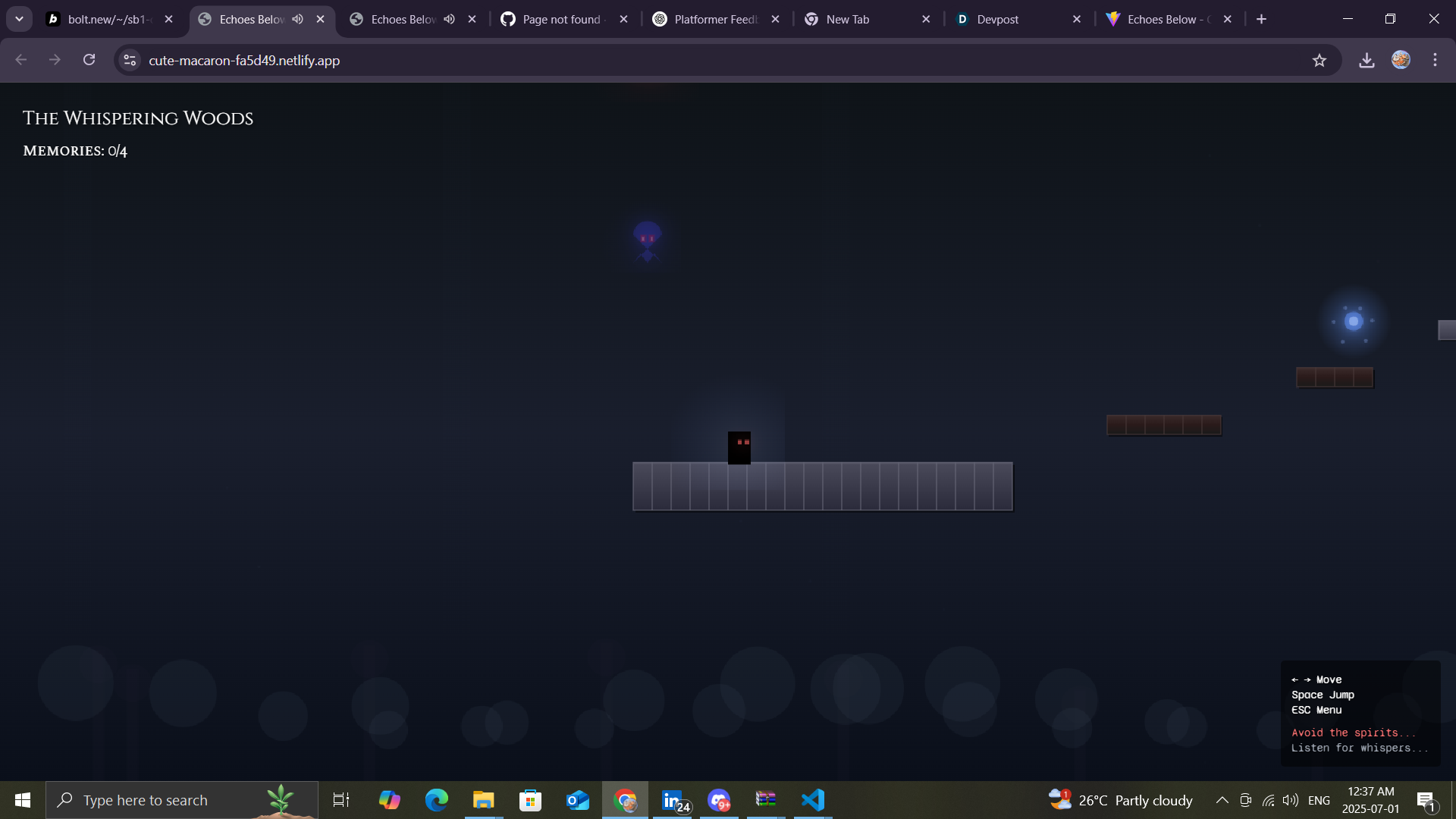Open a new tab with plus button
Viewport: 1456px width, 819px height.
1261,19
